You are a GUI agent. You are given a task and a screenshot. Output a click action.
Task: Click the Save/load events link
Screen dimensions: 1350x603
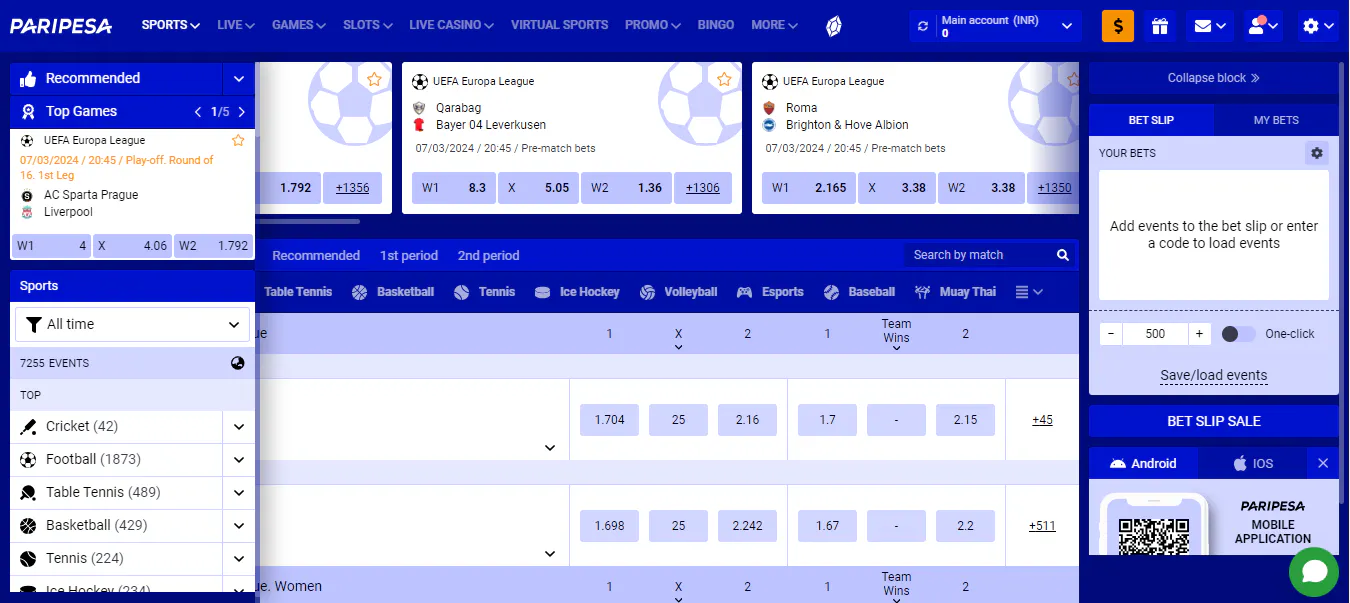1214,376
